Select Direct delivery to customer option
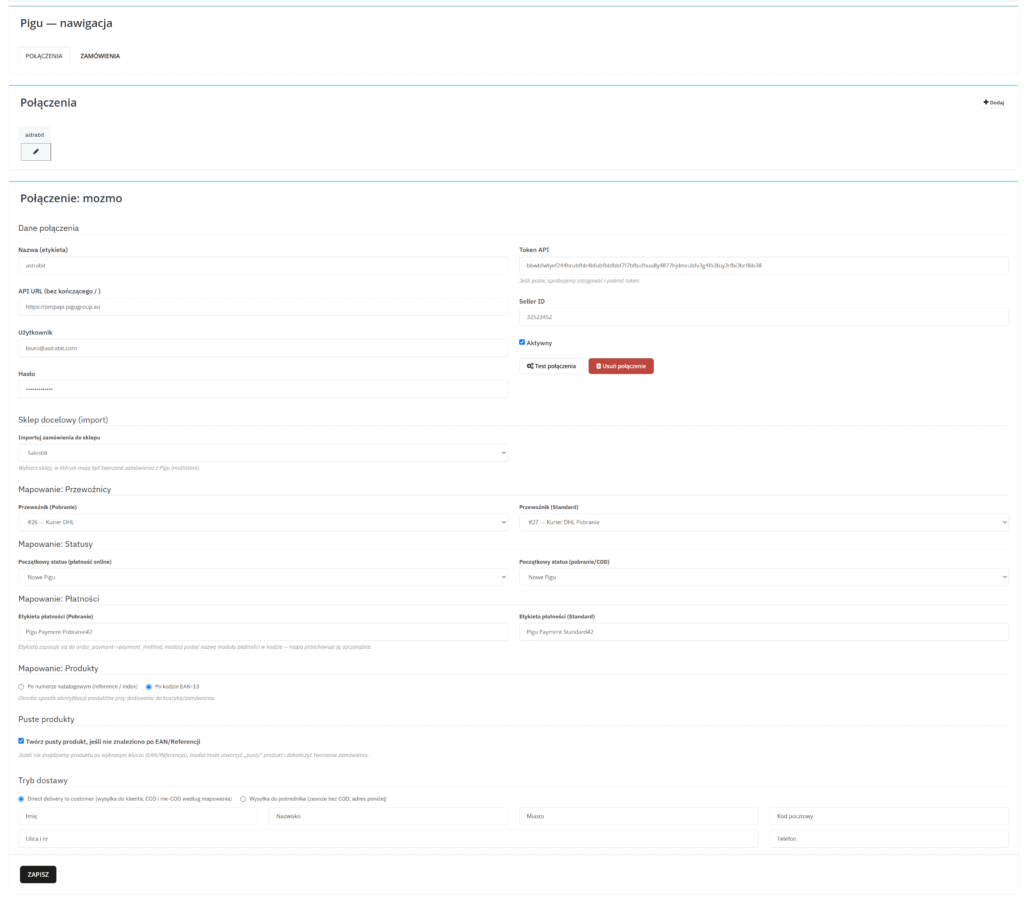 pyautogui.click(x=22, y=798)
